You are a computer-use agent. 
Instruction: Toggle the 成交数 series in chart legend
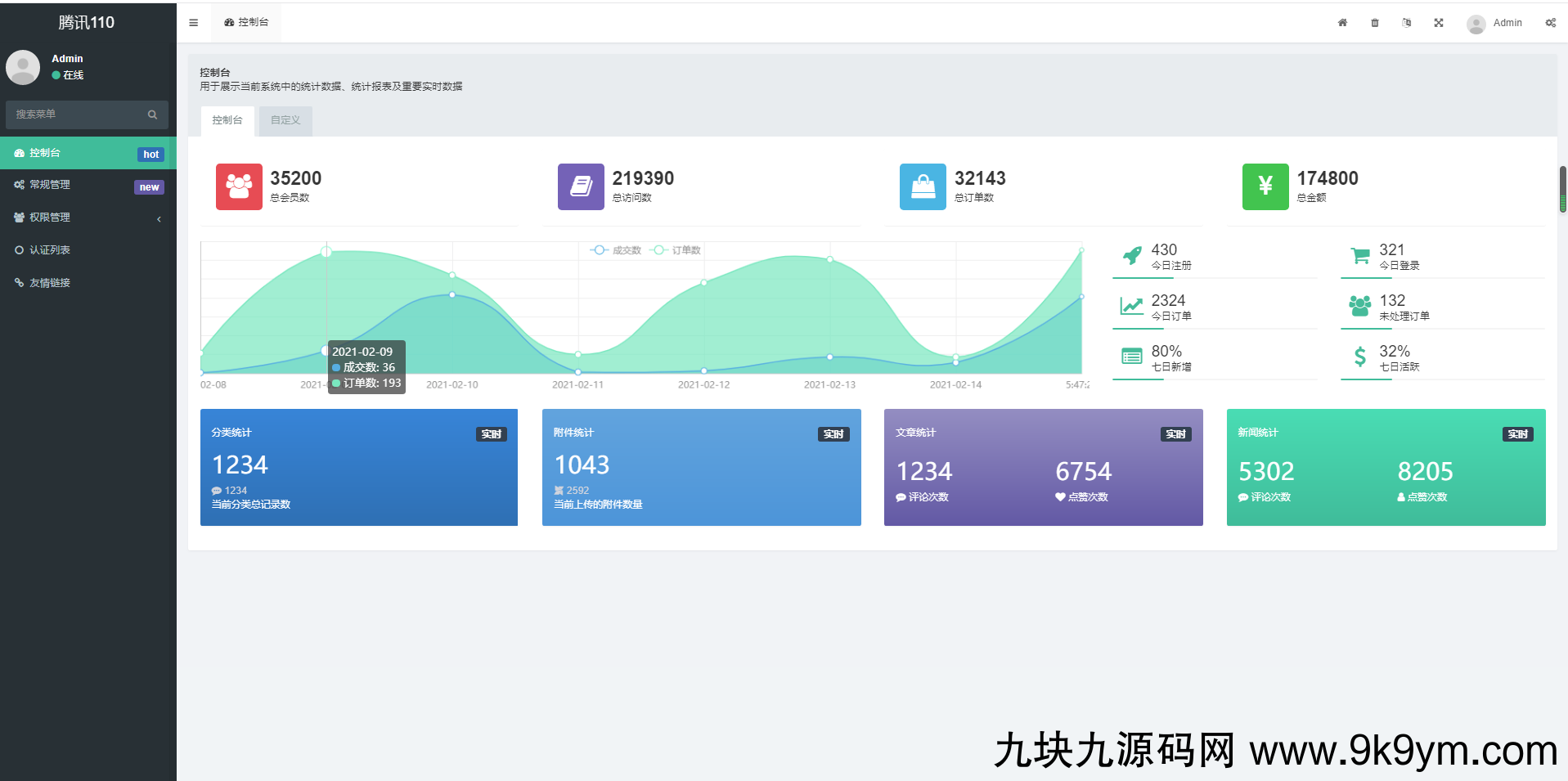(x=617, y=250)
